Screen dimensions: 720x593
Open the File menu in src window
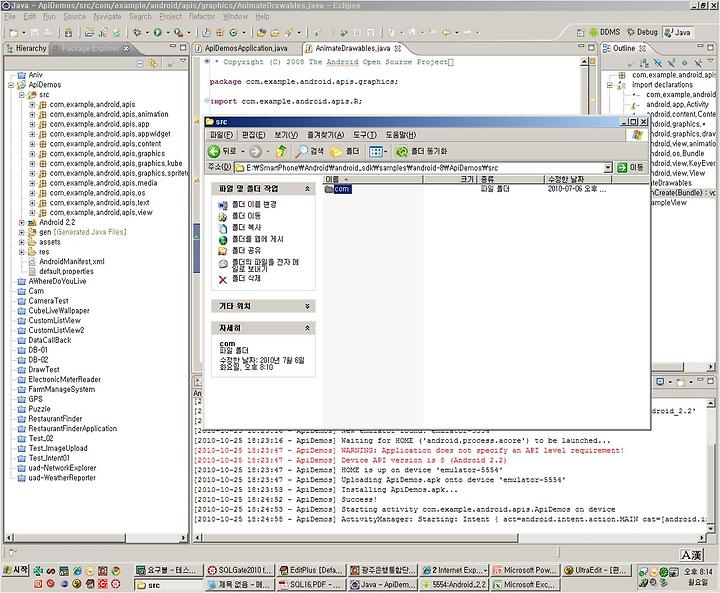pos(221,135)
